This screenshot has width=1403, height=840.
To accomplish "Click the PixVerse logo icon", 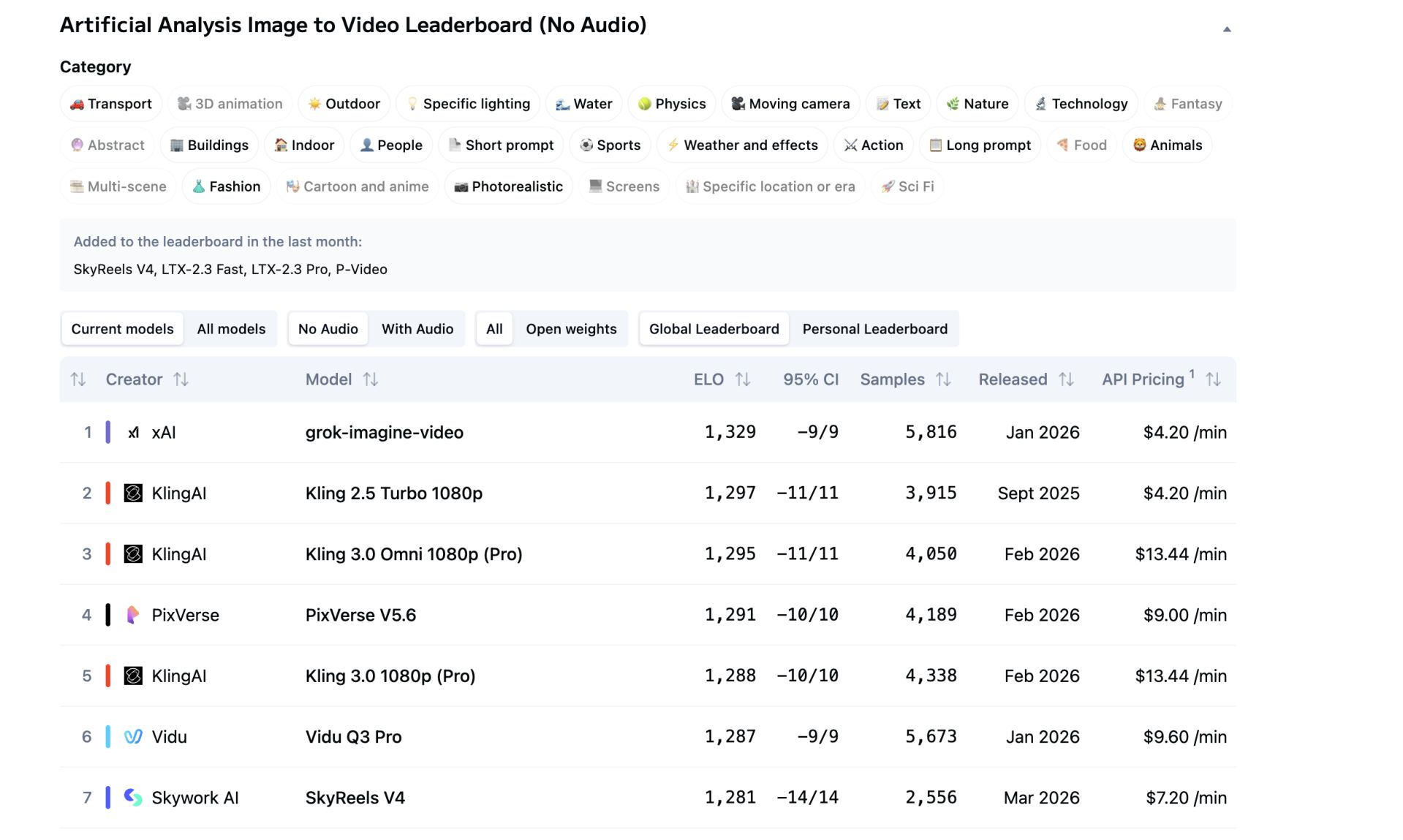I will 133,615.
